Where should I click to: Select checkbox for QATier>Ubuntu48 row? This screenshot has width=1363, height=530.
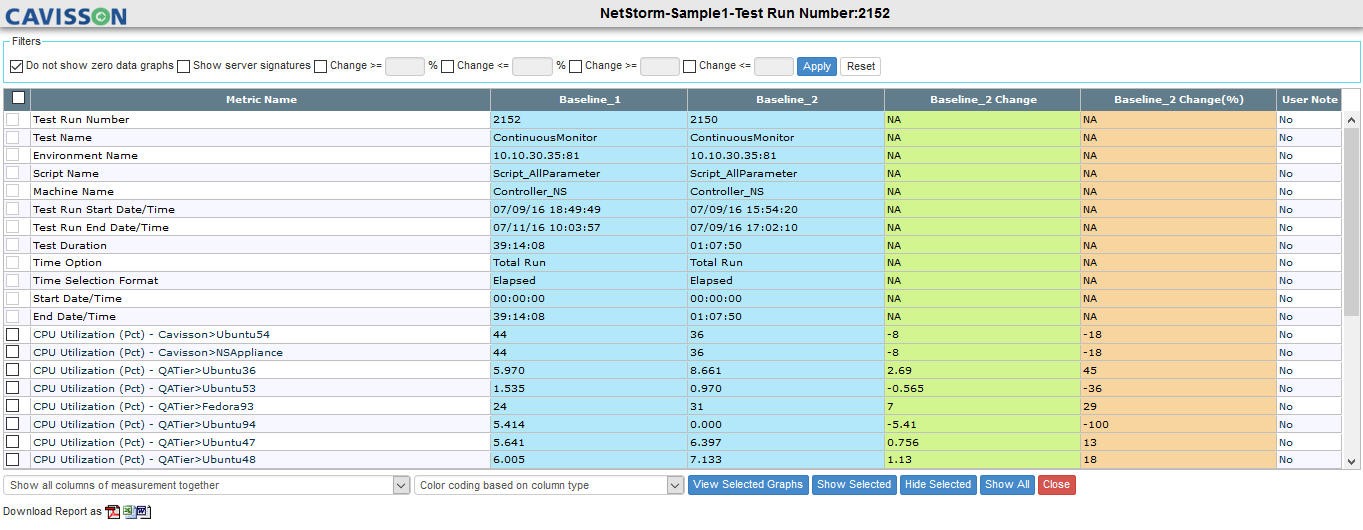click(12, 460)
